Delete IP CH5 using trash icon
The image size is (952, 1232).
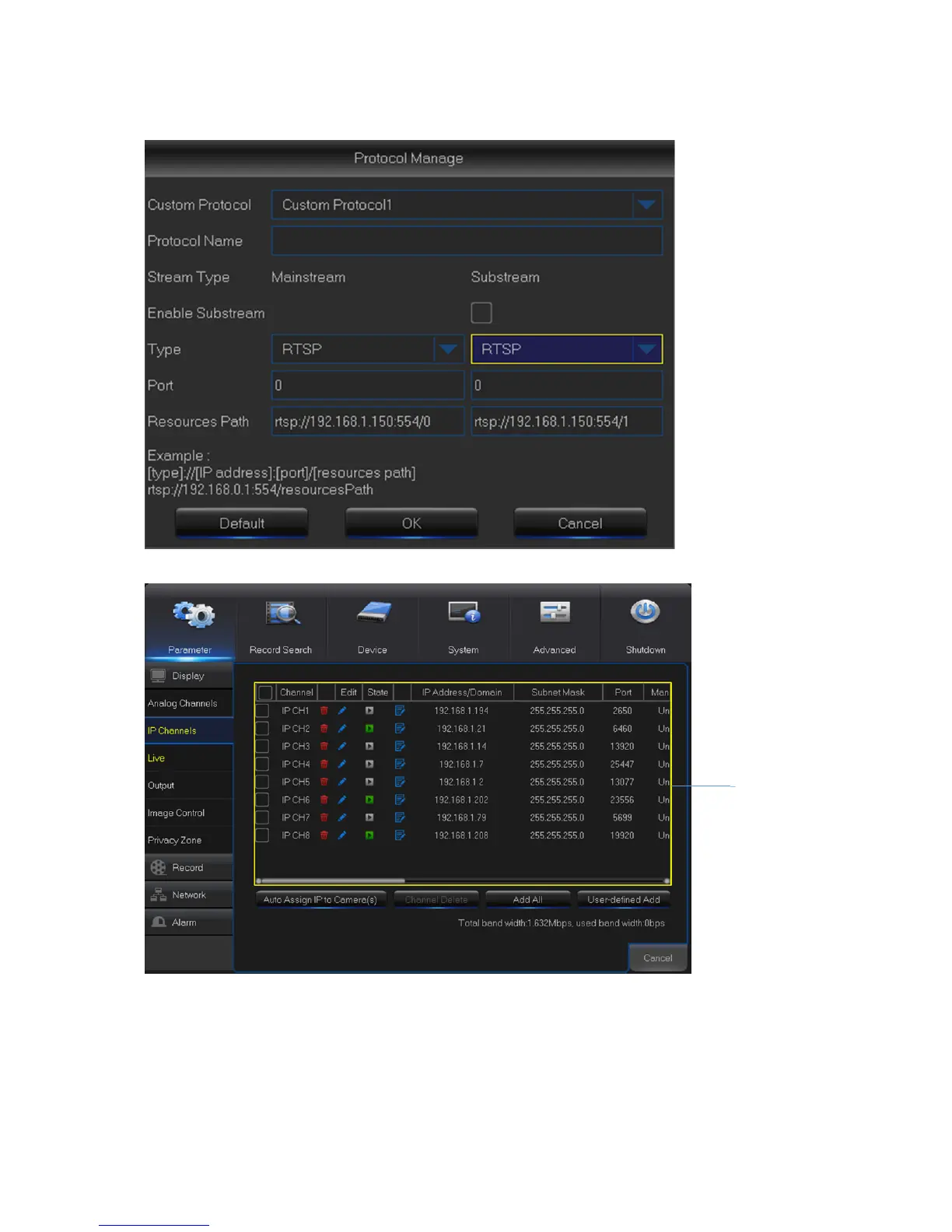324,782
